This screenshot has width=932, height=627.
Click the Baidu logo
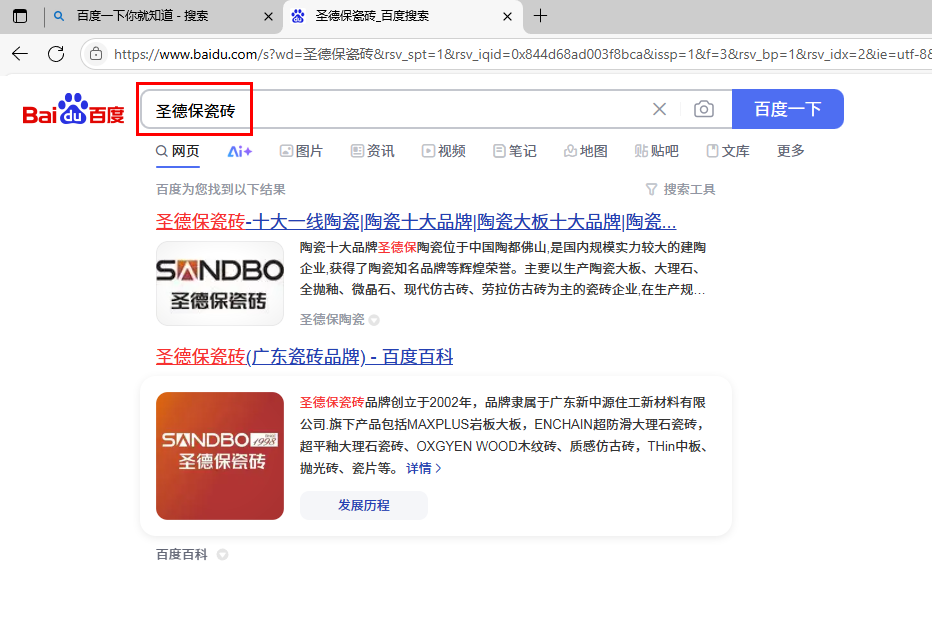point(74,110)
